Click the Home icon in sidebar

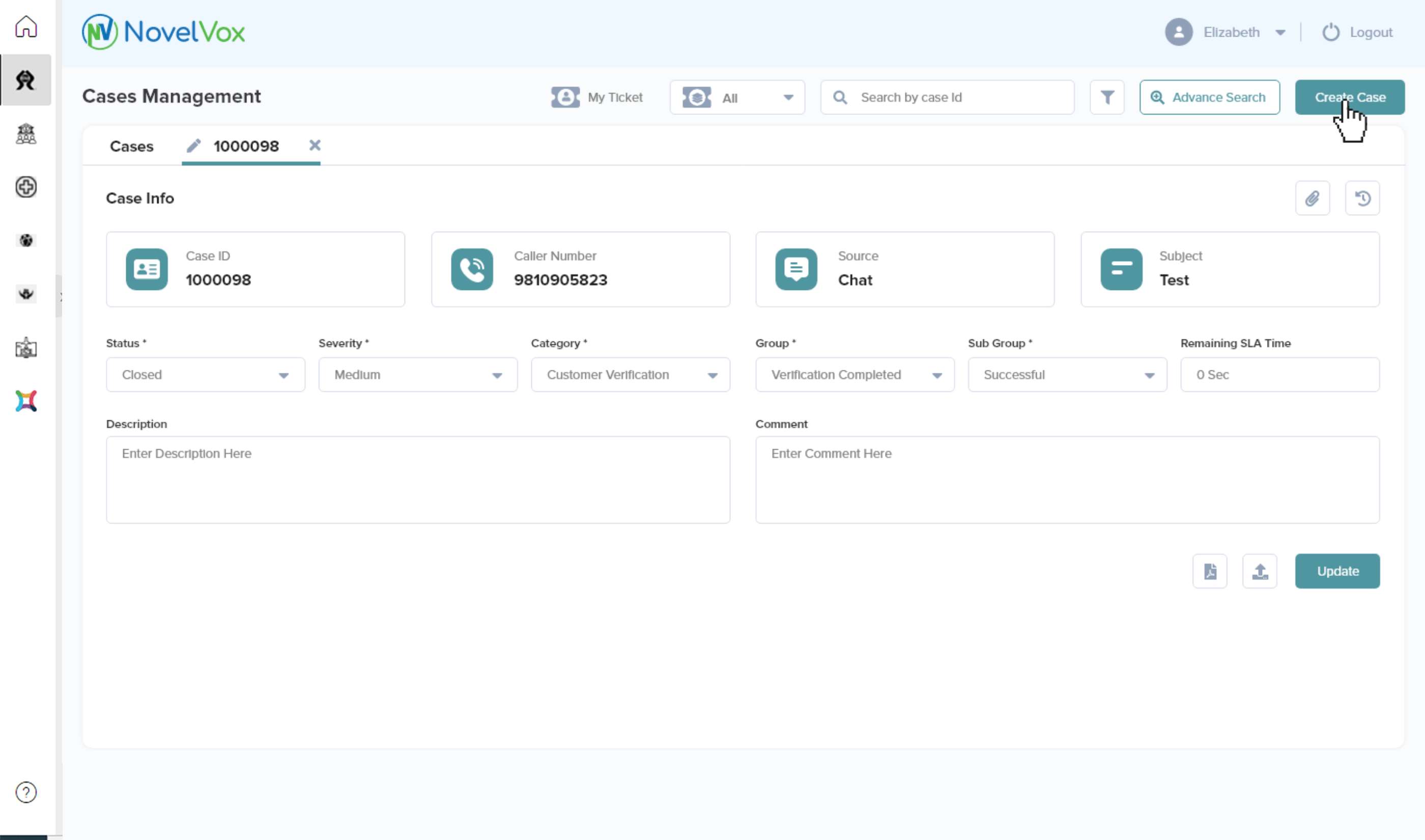tap(26, 26)
